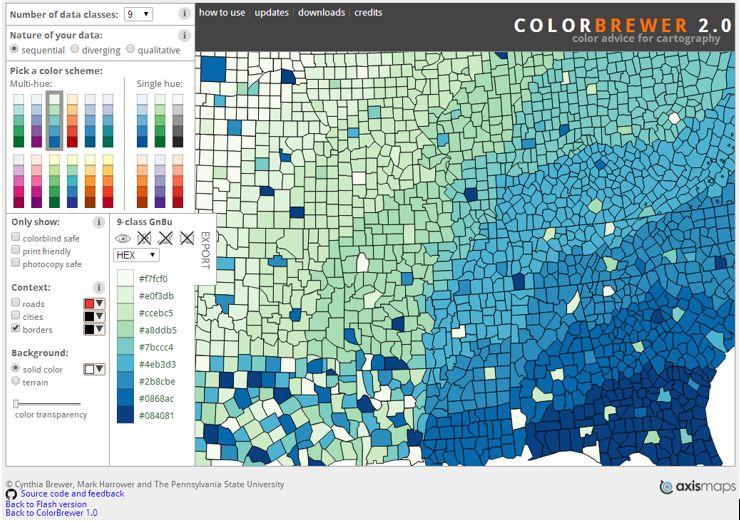Screen dimensions: 740x522
Task: Click the axismaps logo
Action: click(698, 487)
